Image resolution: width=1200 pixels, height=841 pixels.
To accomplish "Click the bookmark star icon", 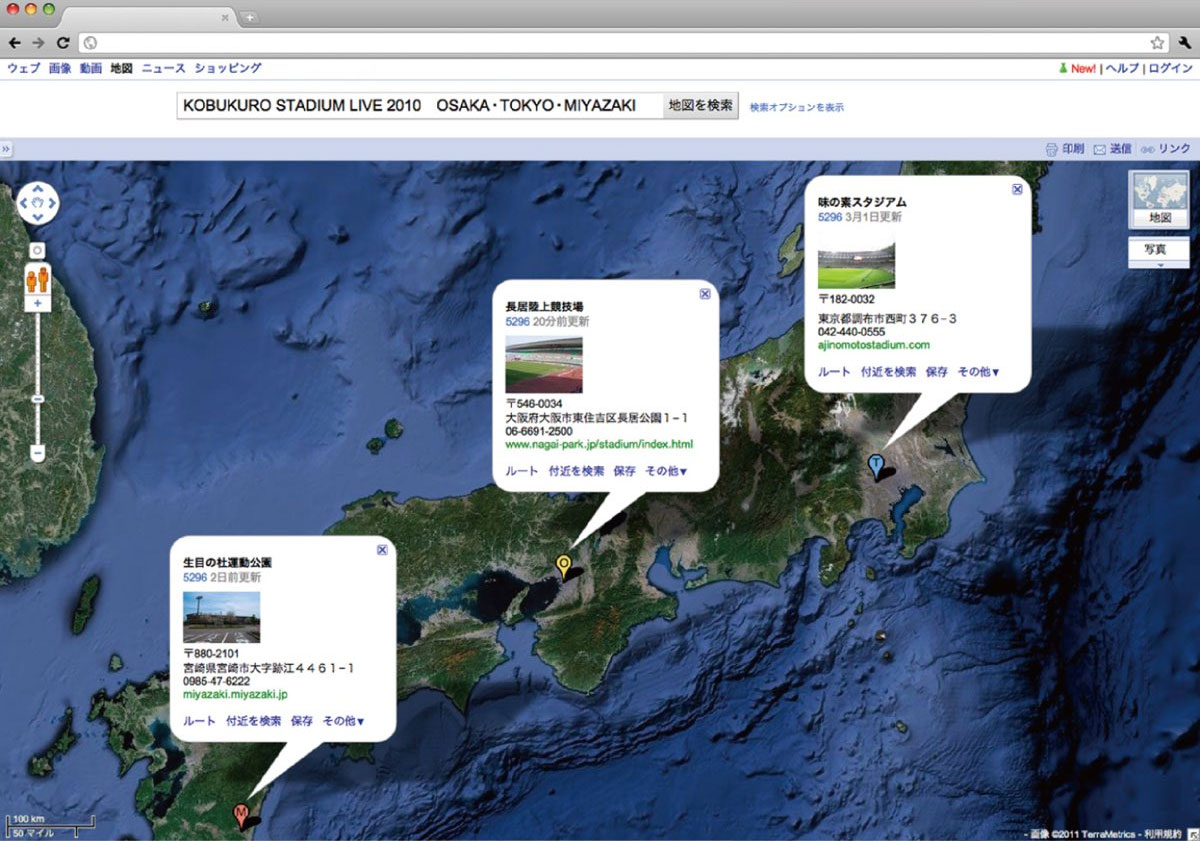I will pyautogui.click(x=1157, y=42).
